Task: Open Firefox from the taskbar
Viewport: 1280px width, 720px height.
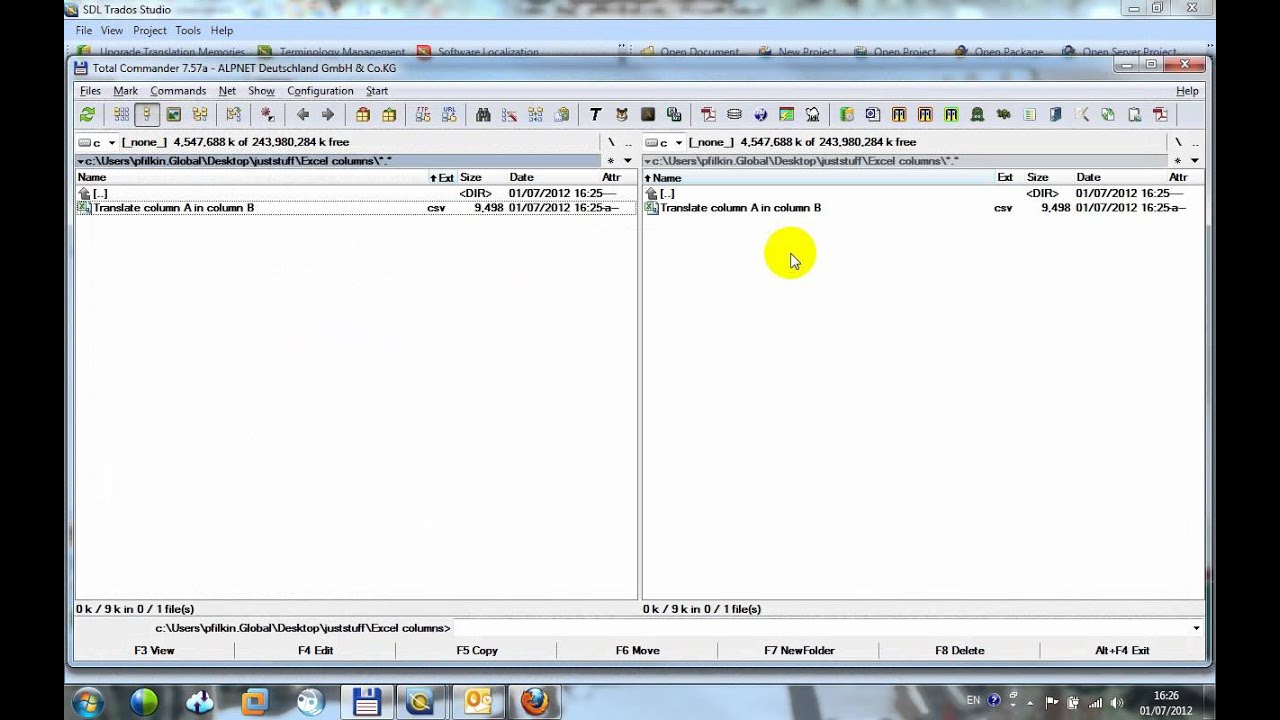Action: tap(535, 702)
